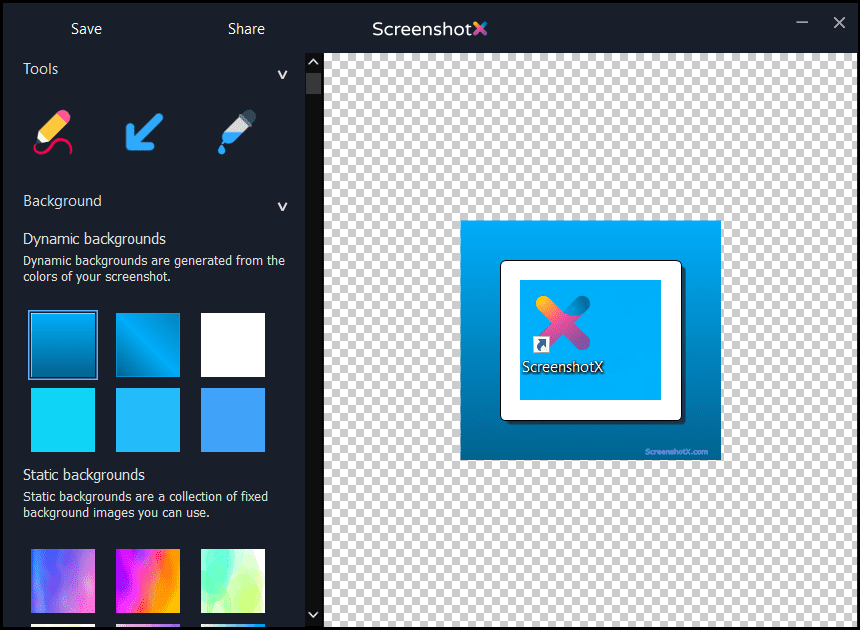Choose the cornflower blue solid dynamic background
Viewport: 860px width, 630px height.
(233, 420)
